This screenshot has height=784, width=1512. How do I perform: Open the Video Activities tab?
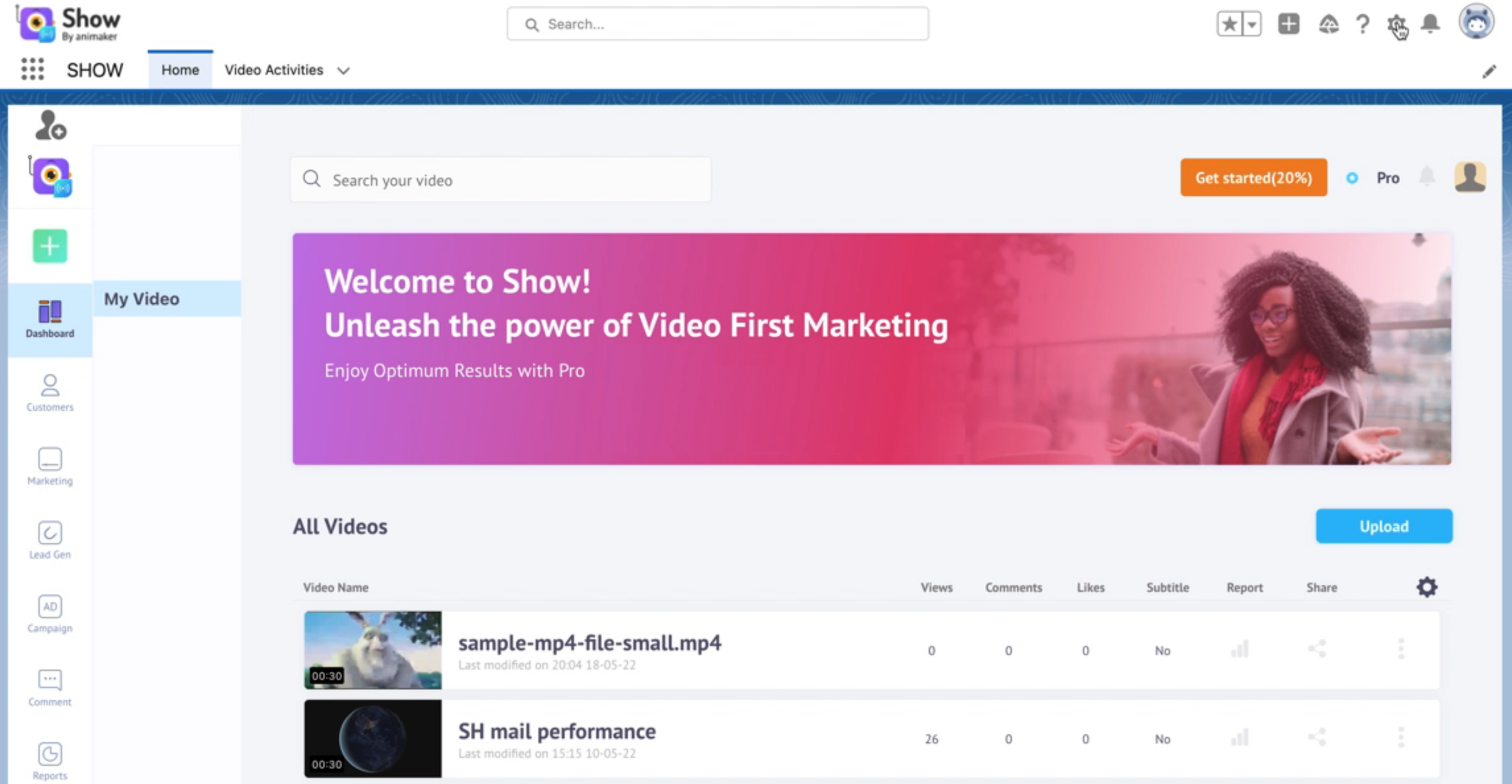pyautogui.click(x=274, y=70)
